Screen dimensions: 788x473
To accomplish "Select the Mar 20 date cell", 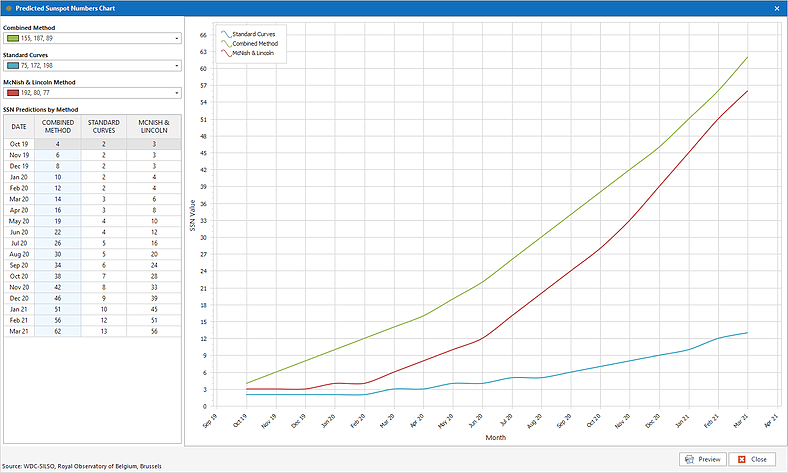I will [x=19, y=200].
